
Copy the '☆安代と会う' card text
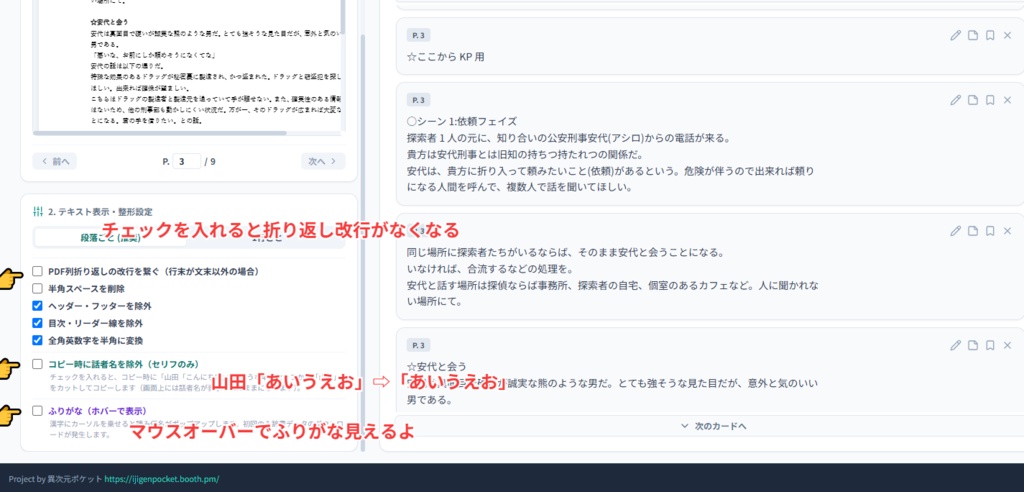(x=973, y=345)
